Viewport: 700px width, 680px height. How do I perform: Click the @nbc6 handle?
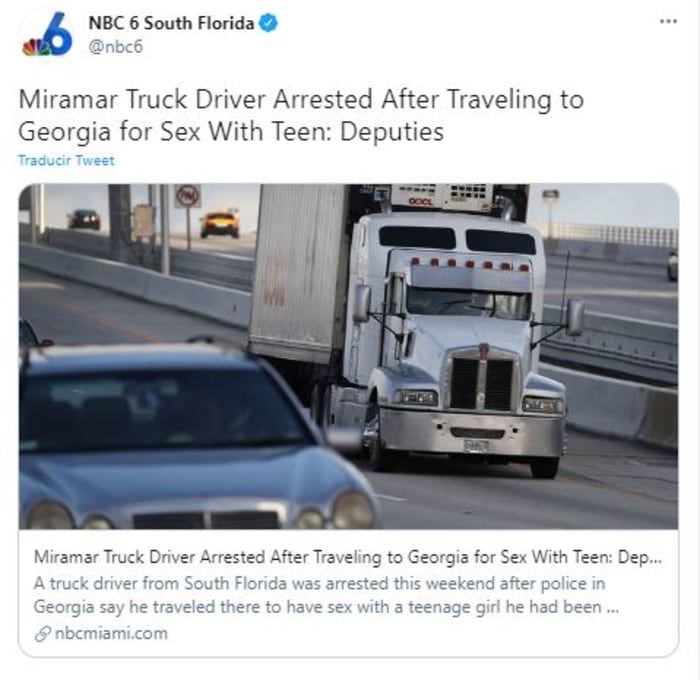[116, 46]
